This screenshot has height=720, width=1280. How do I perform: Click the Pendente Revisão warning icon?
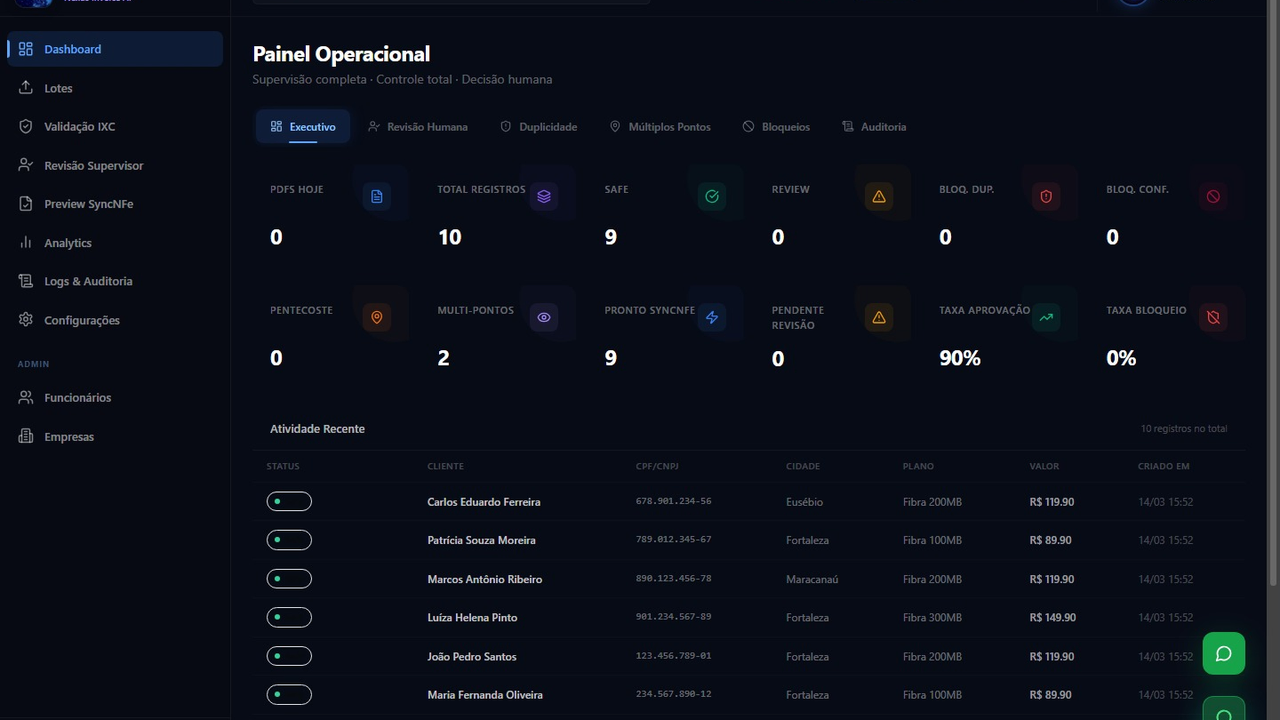coord(879,317)
